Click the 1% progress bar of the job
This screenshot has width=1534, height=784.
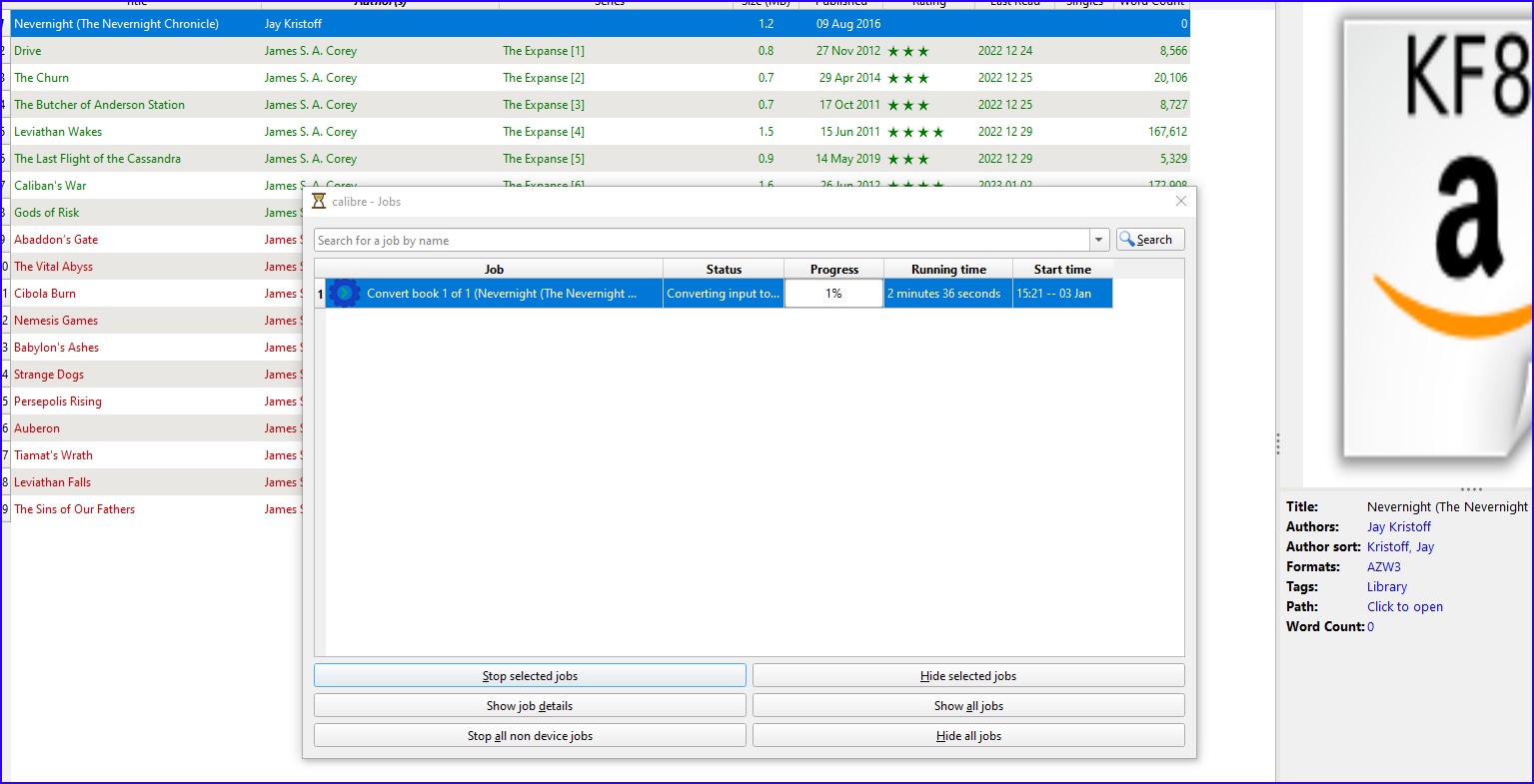pos(833,294)
